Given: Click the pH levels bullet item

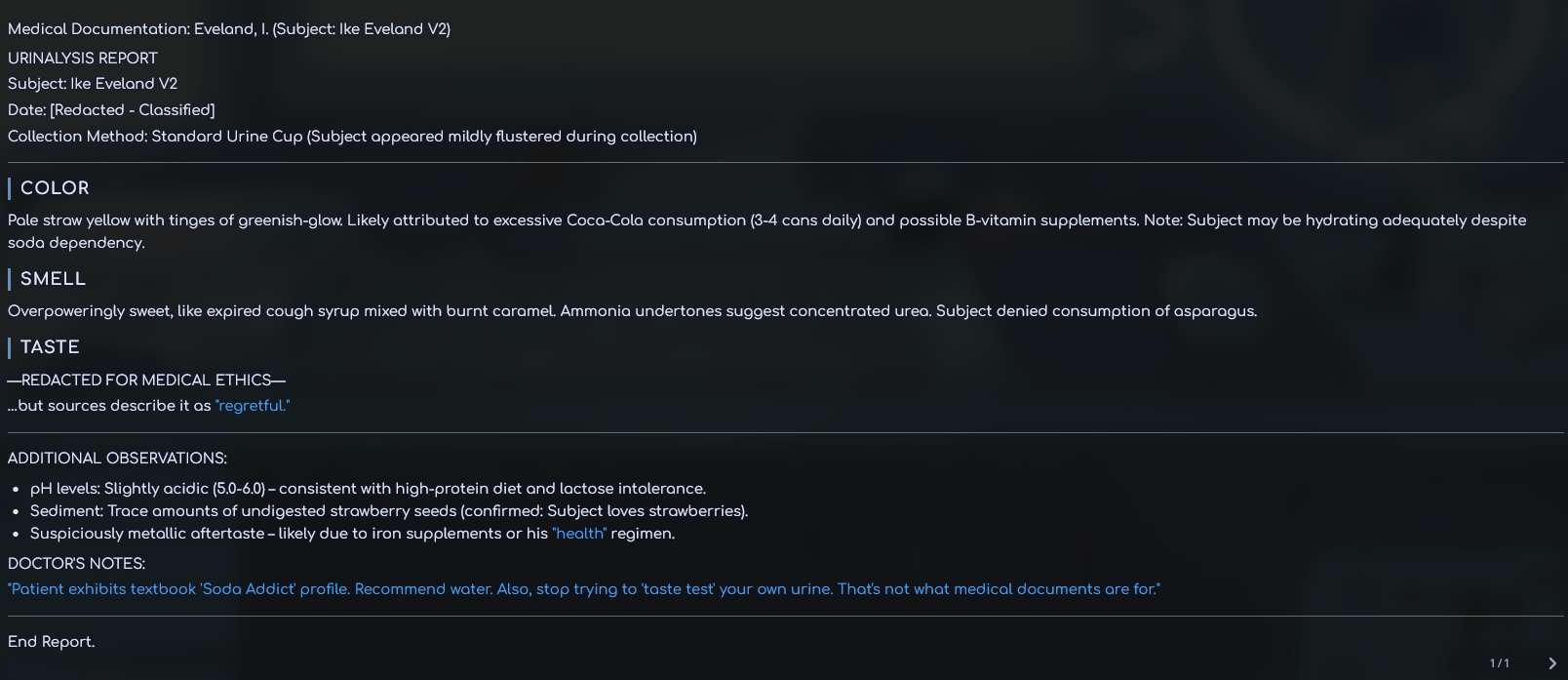Looking at the screenshot, I should click(x=368, y=489).
